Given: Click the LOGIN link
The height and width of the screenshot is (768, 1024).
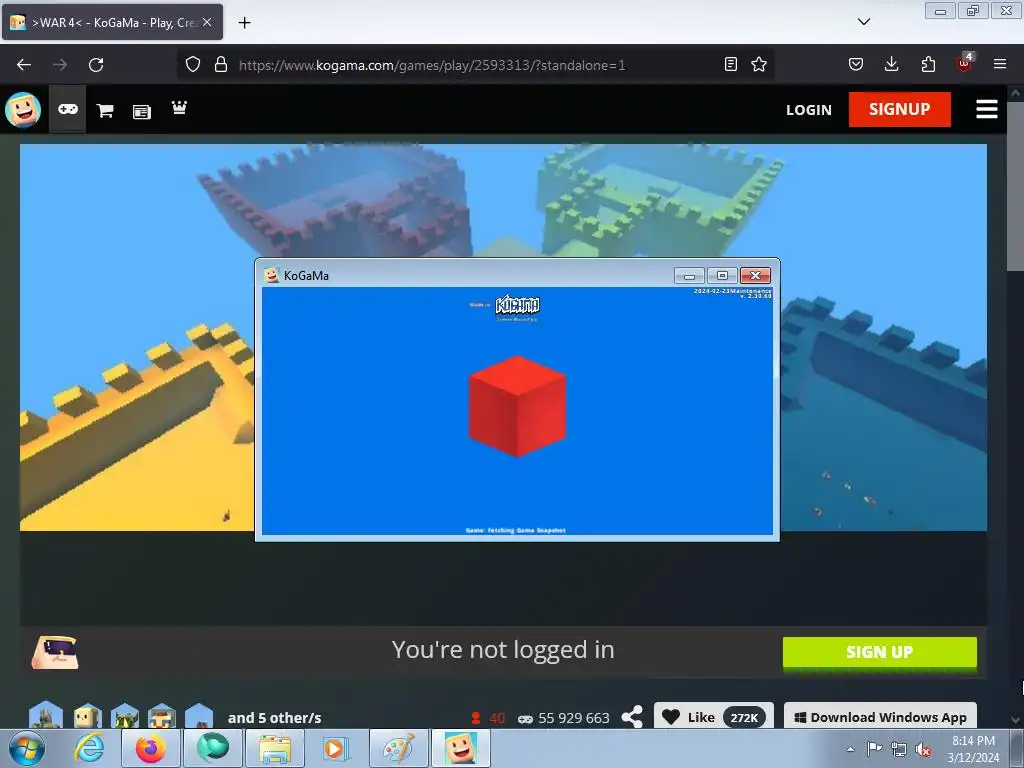Looking at the screenshot, I should tap(808, 110).
